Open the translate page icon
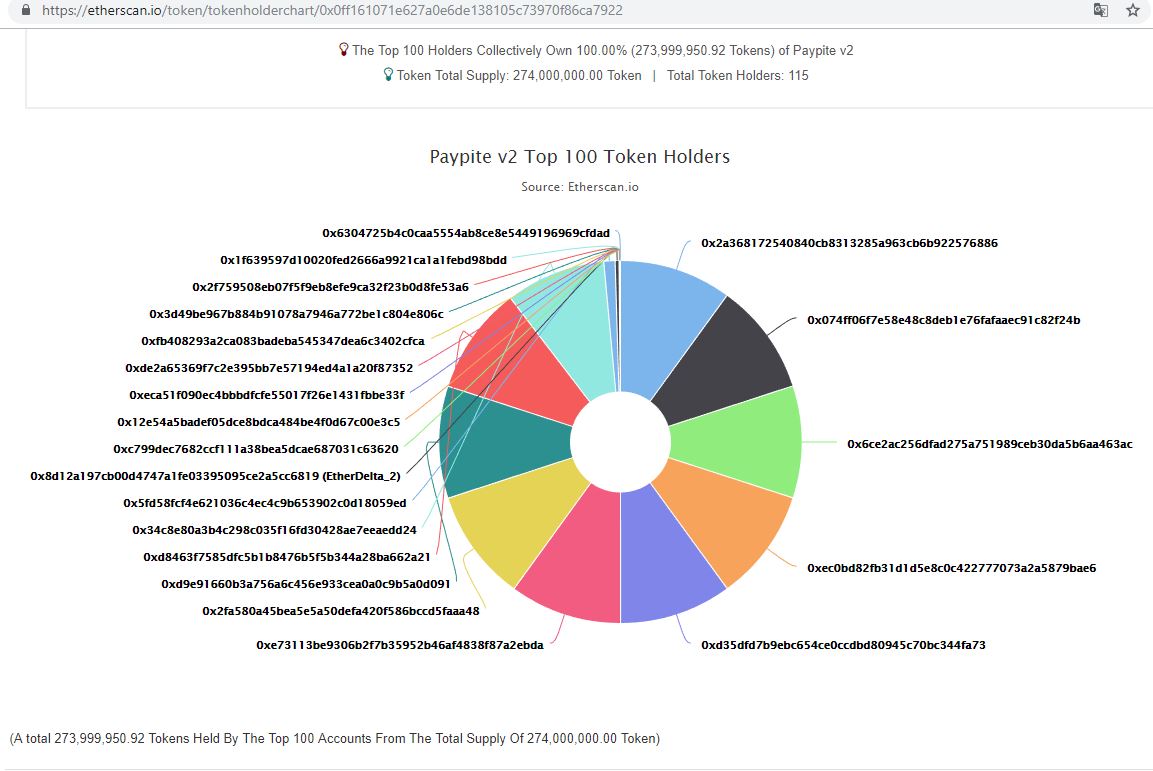 pos(1101,10)
